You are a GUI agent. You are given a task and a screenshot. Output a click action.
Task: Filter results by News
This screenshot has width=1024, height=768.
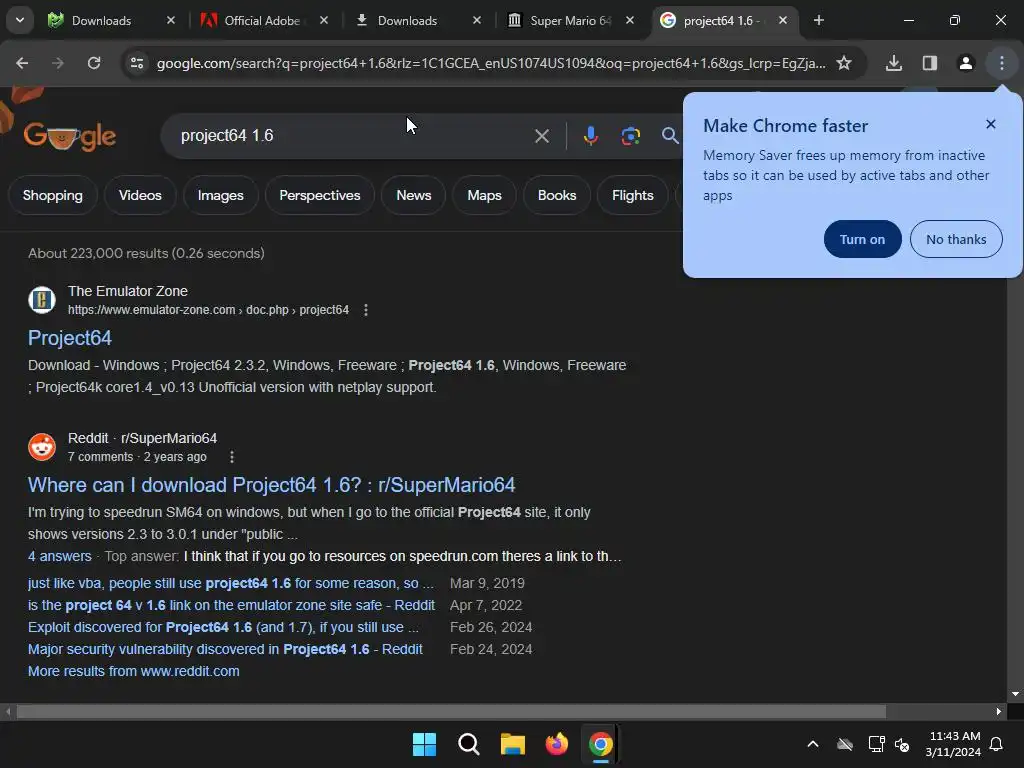(x=413, y=195)
